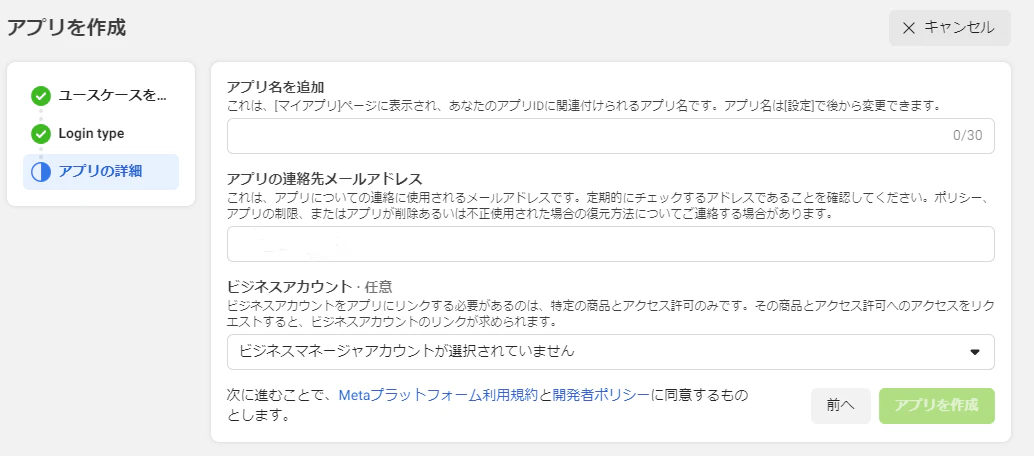1034x456 pixels.
Task: Click the キャンセル button
Action: [950, 28]
